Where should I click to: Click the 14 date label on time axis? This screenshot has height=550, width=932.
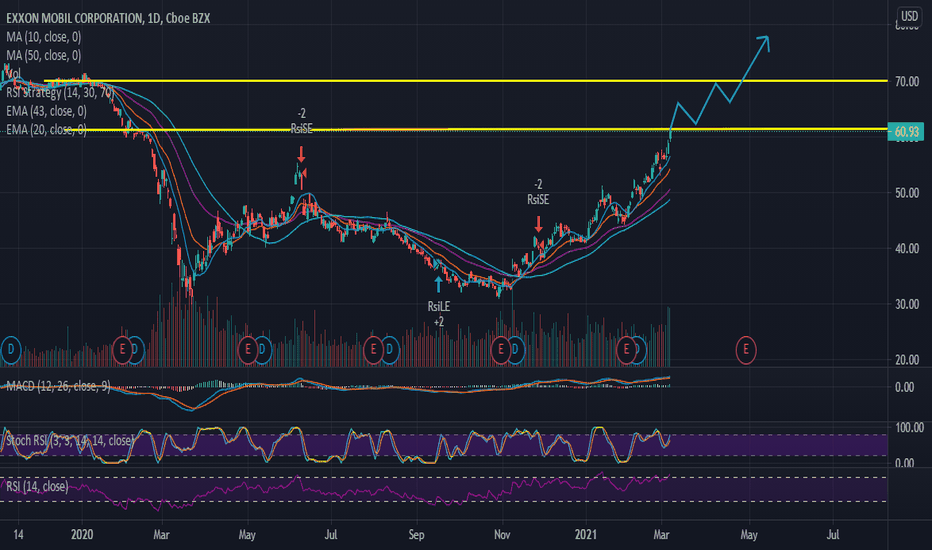(x=18, y=534)
